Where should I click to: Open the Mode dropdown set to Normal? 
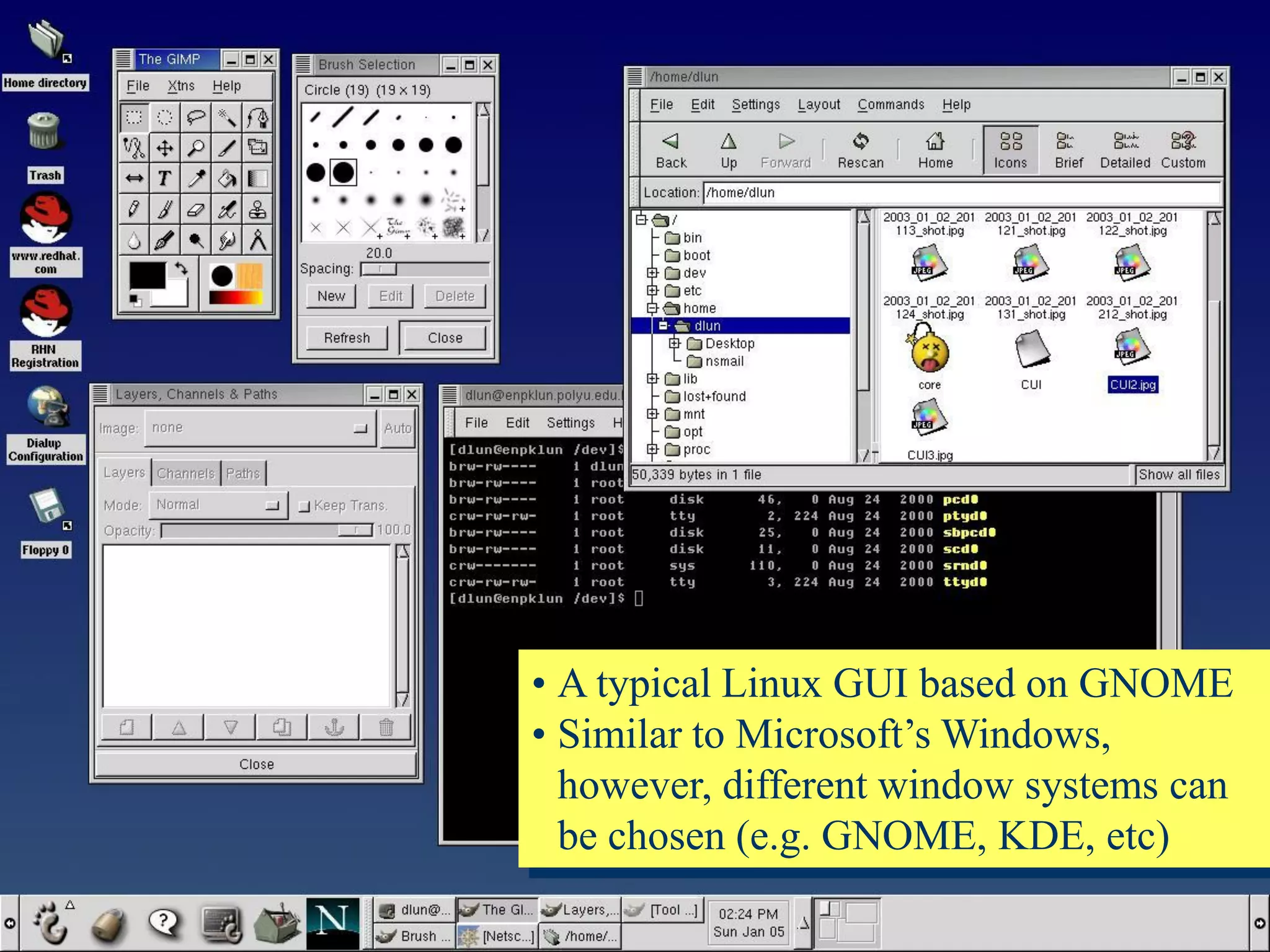pyautogui.click(x=218, y=505)
